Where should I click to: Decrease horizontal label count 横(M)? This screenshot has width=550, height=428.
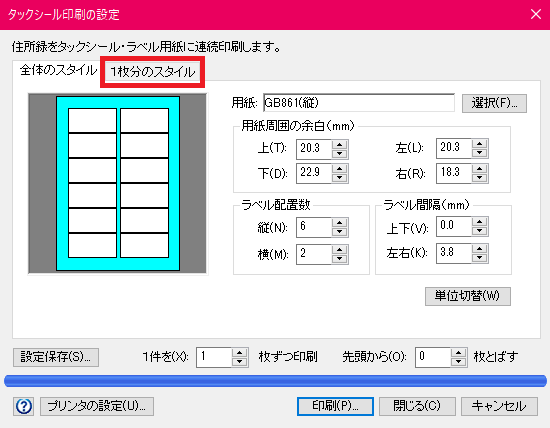coord(340,259)
